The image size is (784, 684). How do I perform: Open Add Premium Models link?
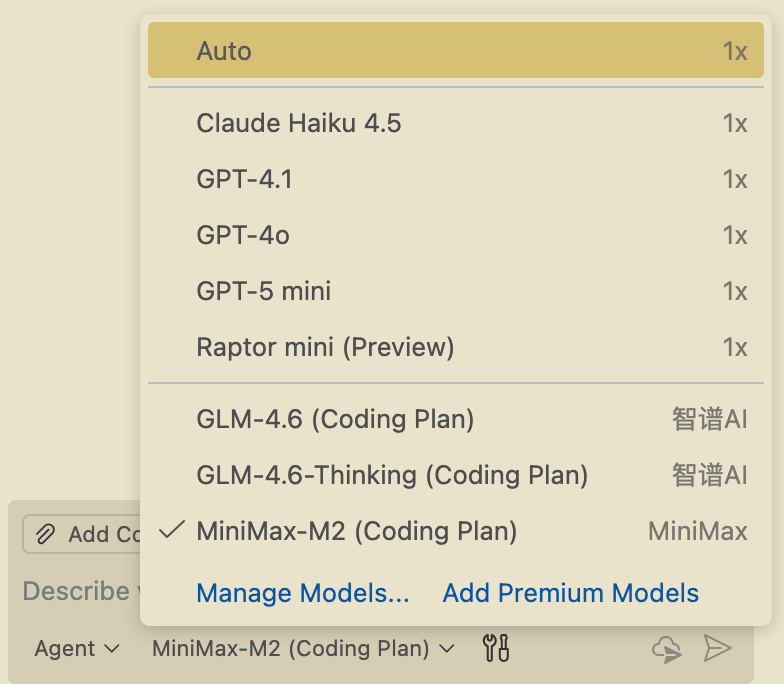[570, 594]
